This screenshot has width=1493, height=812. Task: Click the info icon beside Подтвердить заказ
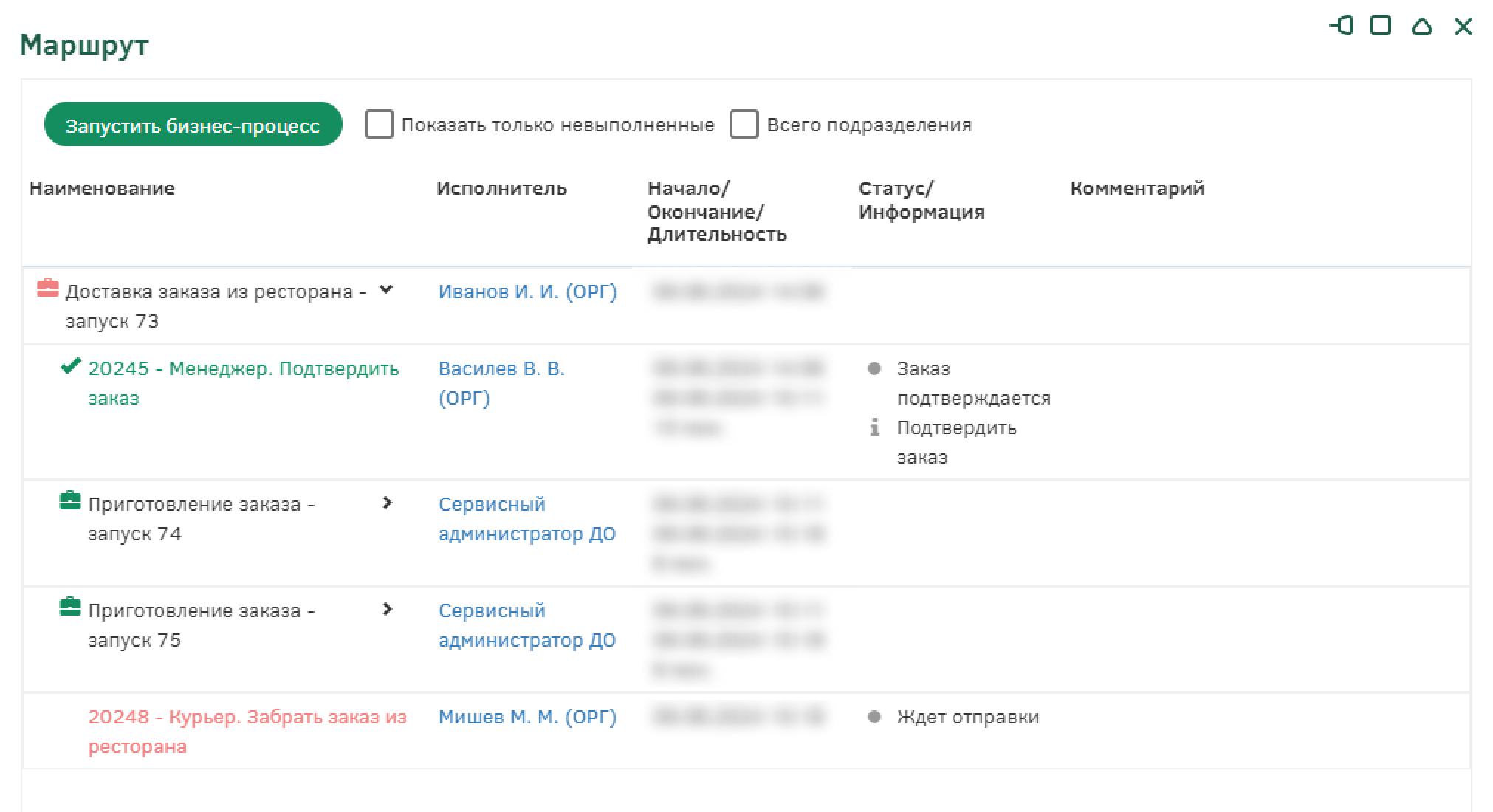tap(875, 427)
